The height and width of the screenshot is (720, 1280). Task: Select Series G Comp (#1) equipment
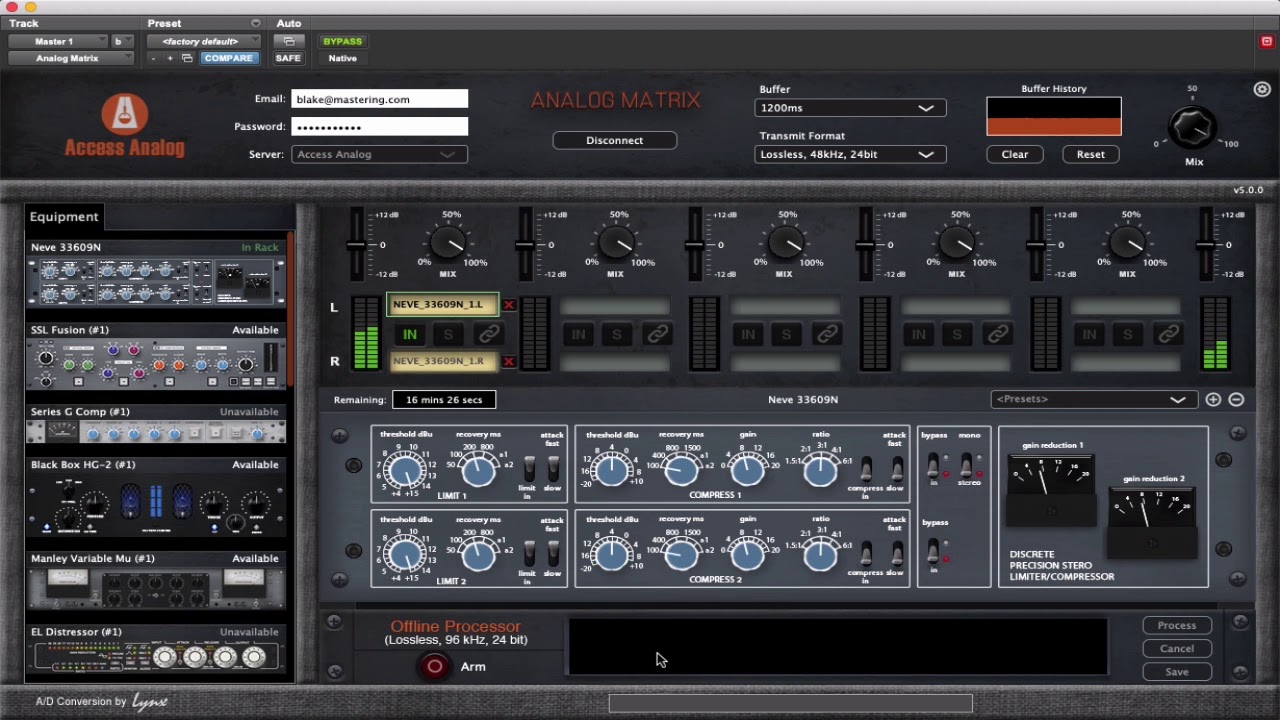[x=156, y=424]
